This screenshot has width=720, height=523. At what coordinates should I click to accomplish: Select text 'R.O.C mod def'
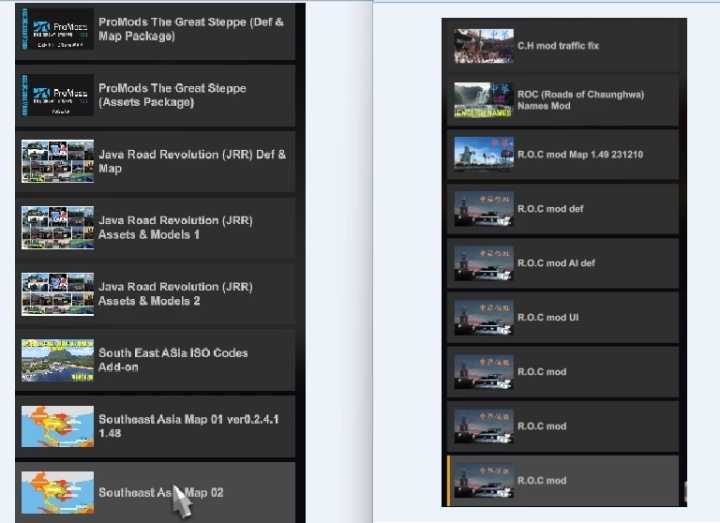[x=550, y=209]
